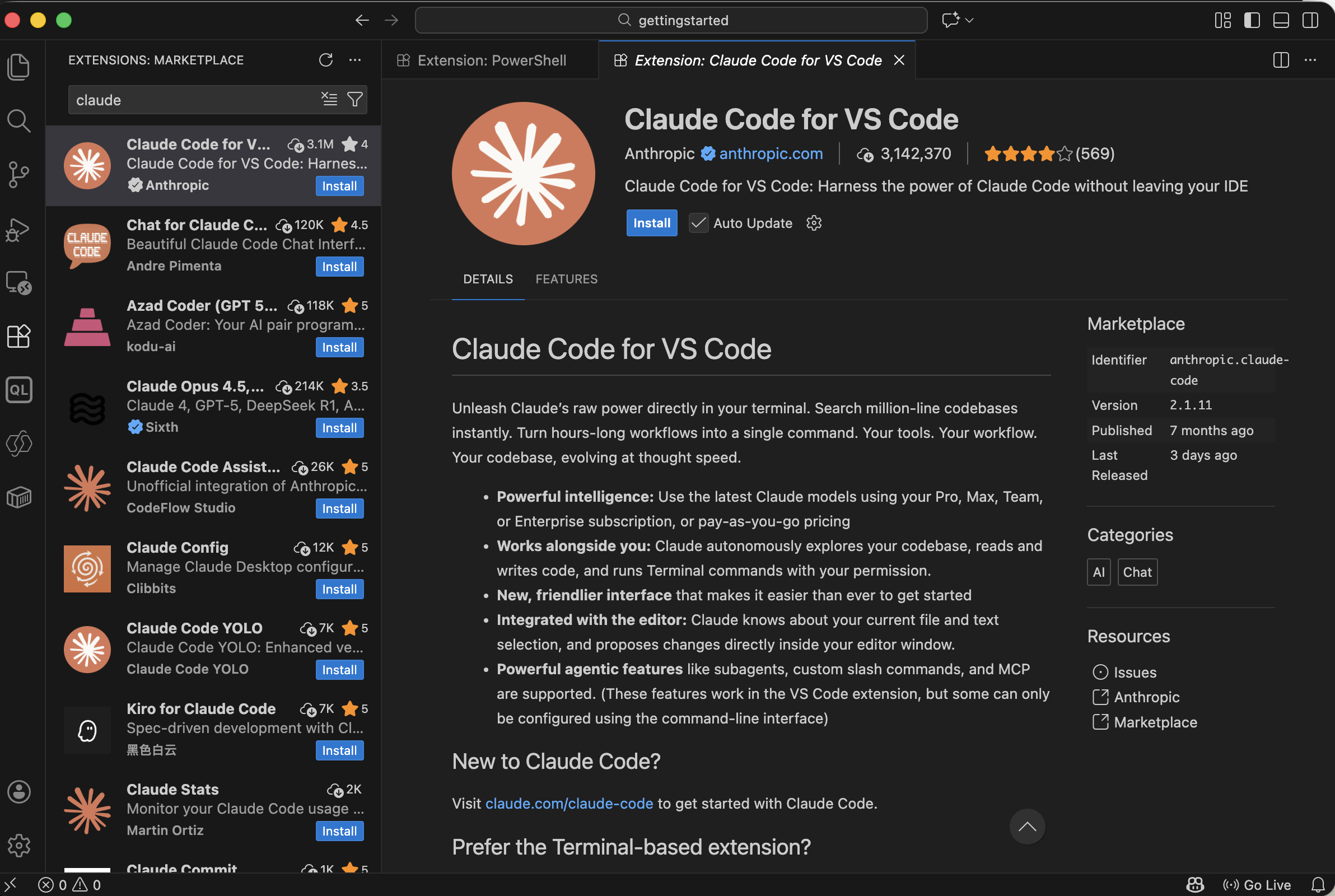
Task: Install the Claude Code for VS Code extension
Action: coord(651,223)
